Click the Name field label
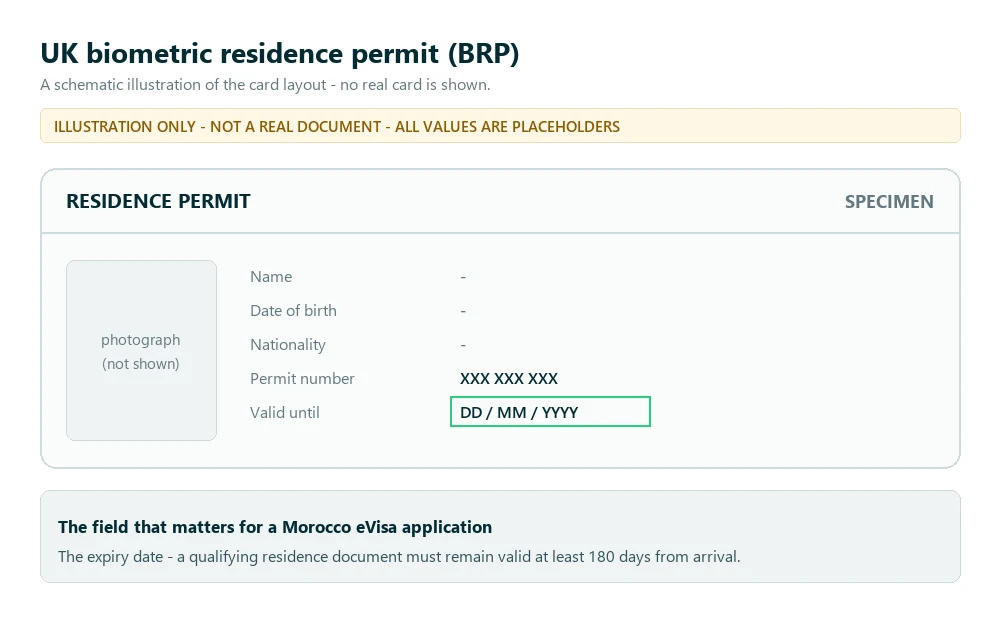This screenshot has width=1000, height=620. tap(271, 277)
